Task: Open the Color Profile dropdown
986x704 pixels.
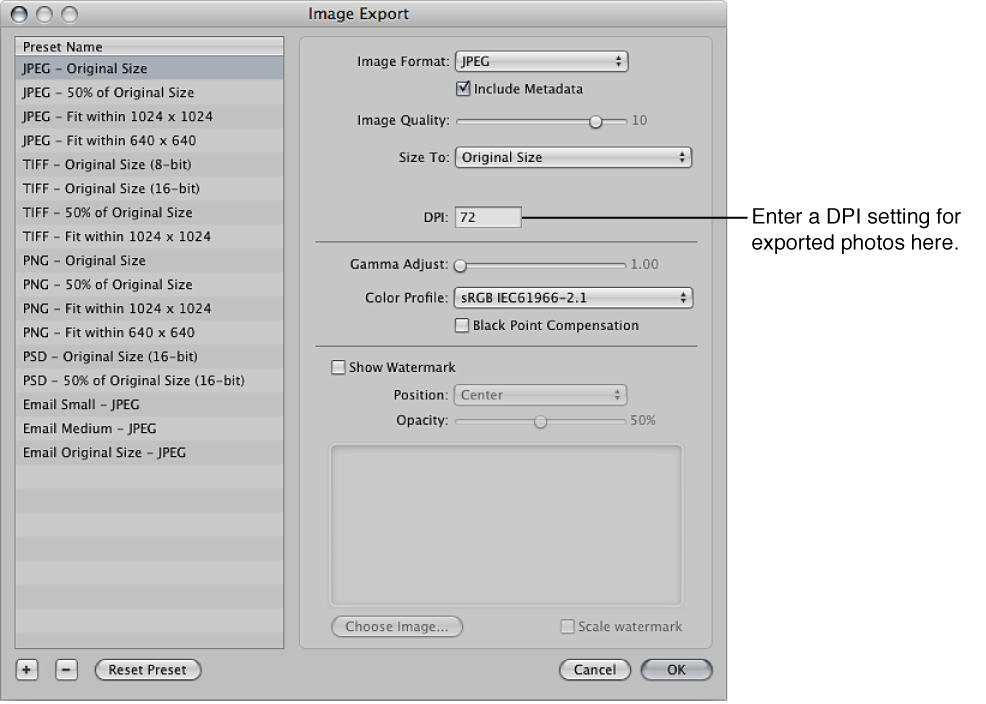Action: pos(573,297)
